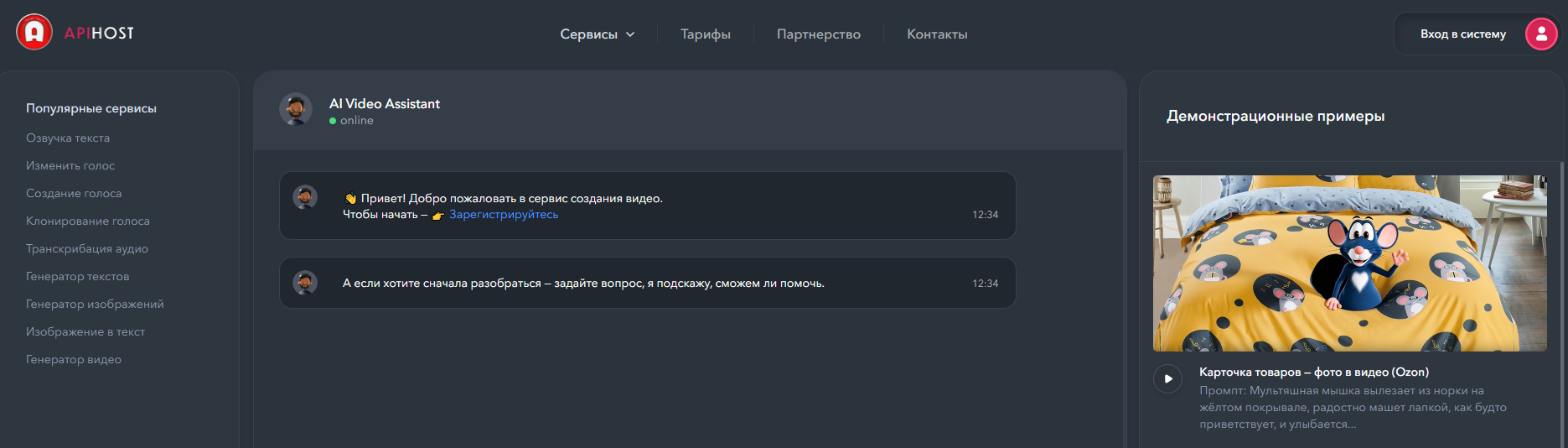Select Изменить голос in the sidebar
Viewport: 1568px width, 448px height.
coord(70,165)
